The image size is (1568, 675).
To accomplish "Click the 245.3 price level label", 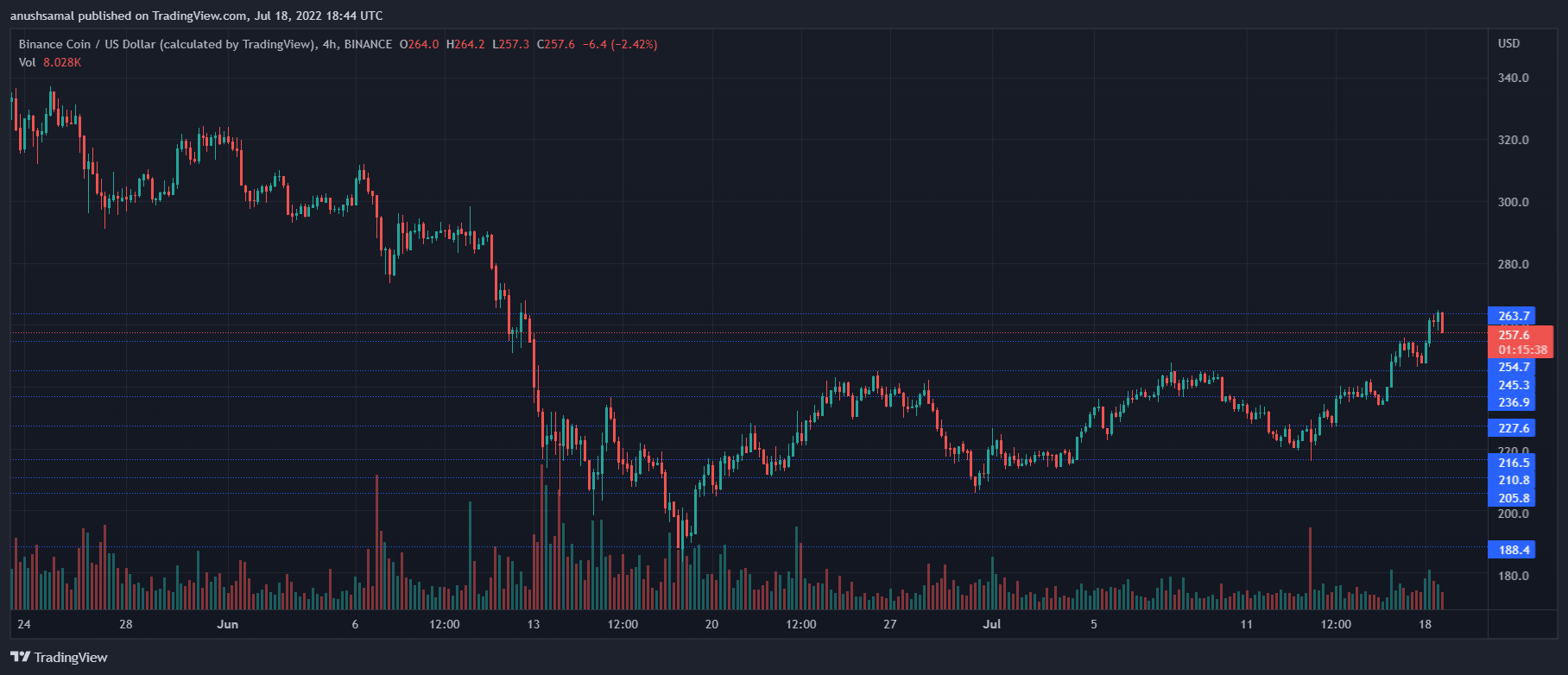I will pos(1513,385).
